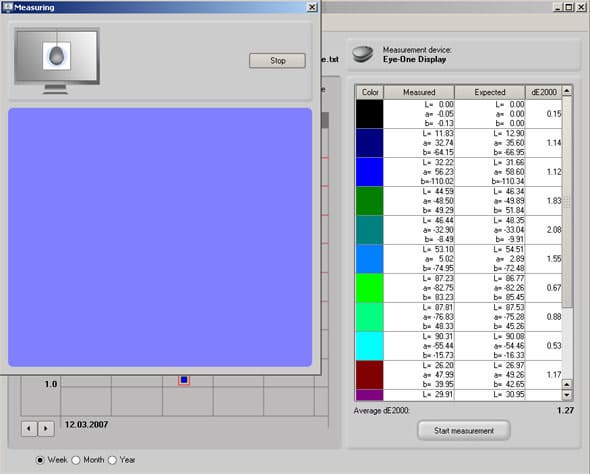Go to previous date with left arrow
The height and width of the screenshot is (474, 590).
tap(29, 428)
